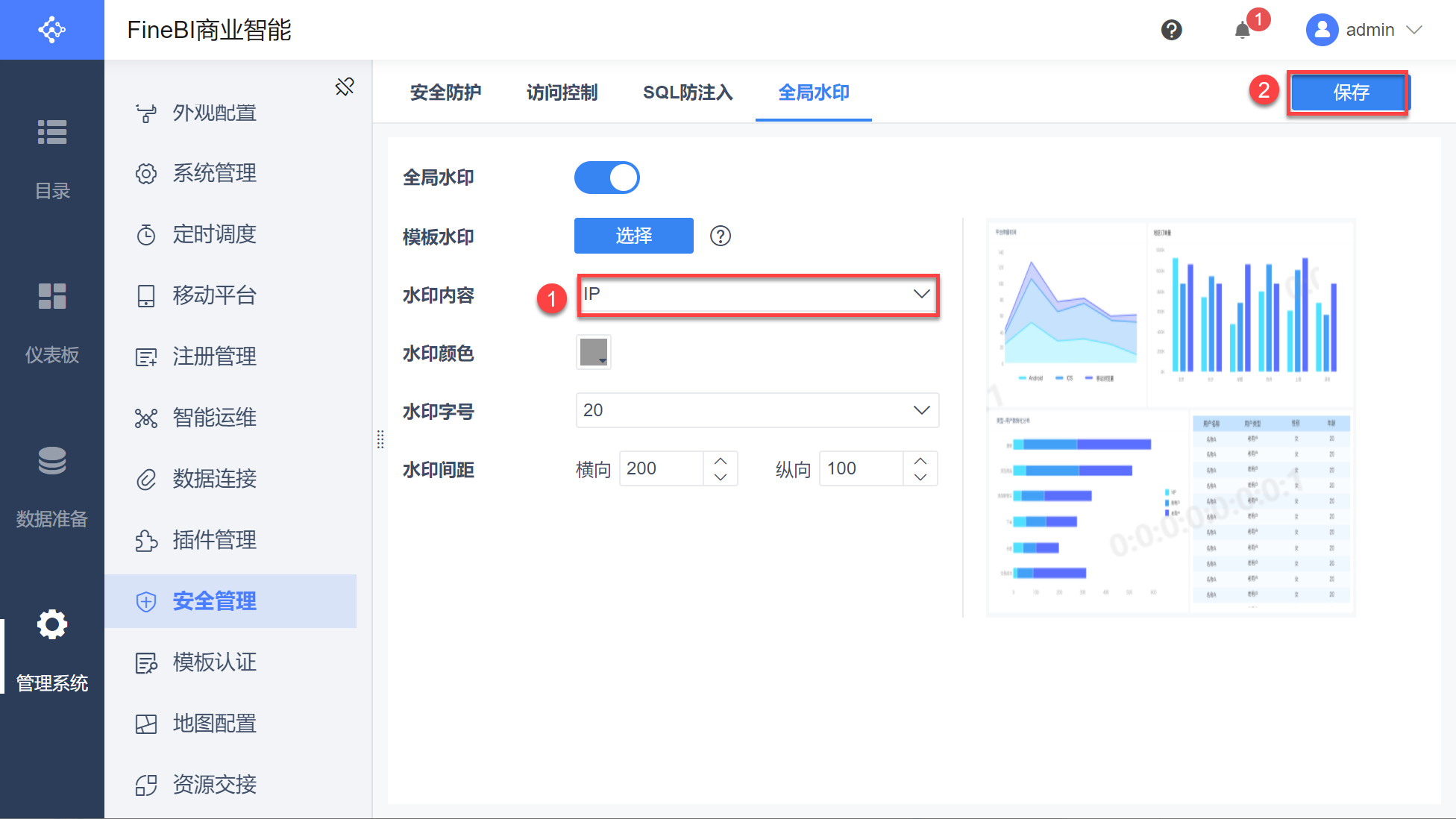This screenshot has height=819, width=1456.
Task: Increase the 横向 spacing with the up arrow
Action: click(x=721, y=461)
